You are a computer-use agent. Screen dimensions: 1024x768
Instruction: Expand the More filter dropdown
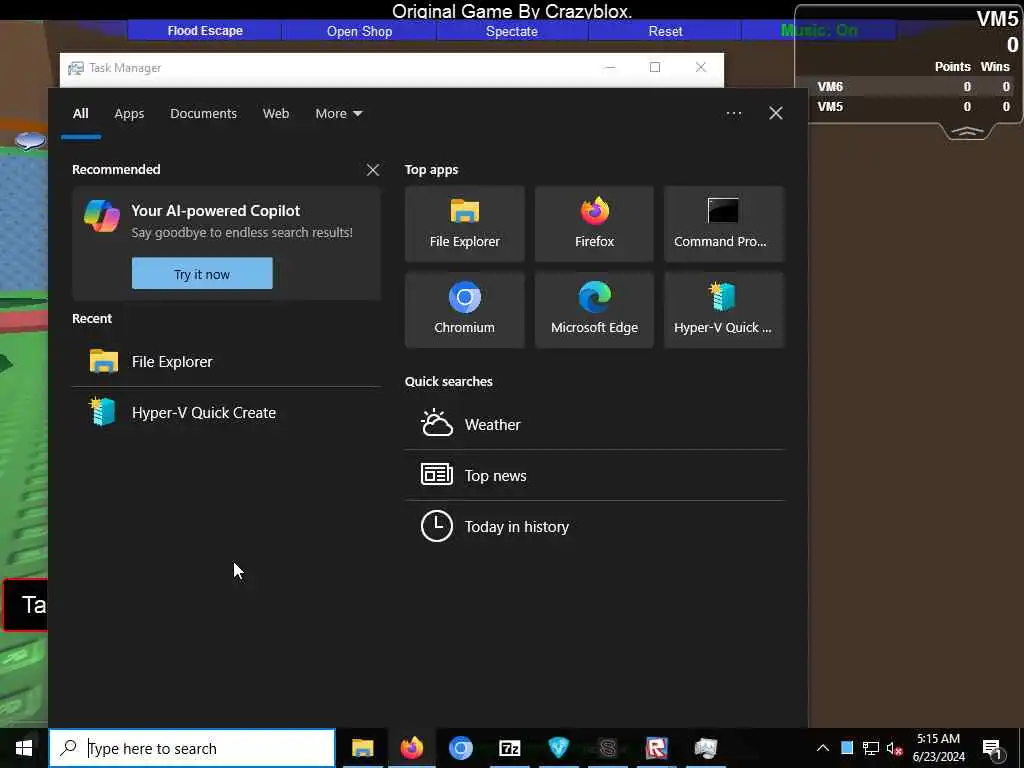[x=338, y=114]
